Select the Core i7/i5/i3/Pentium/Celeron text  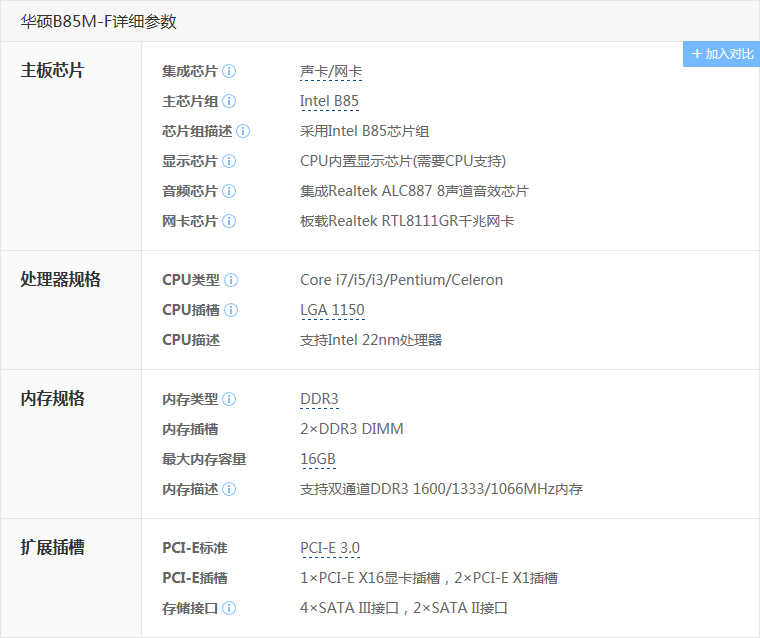402,280
